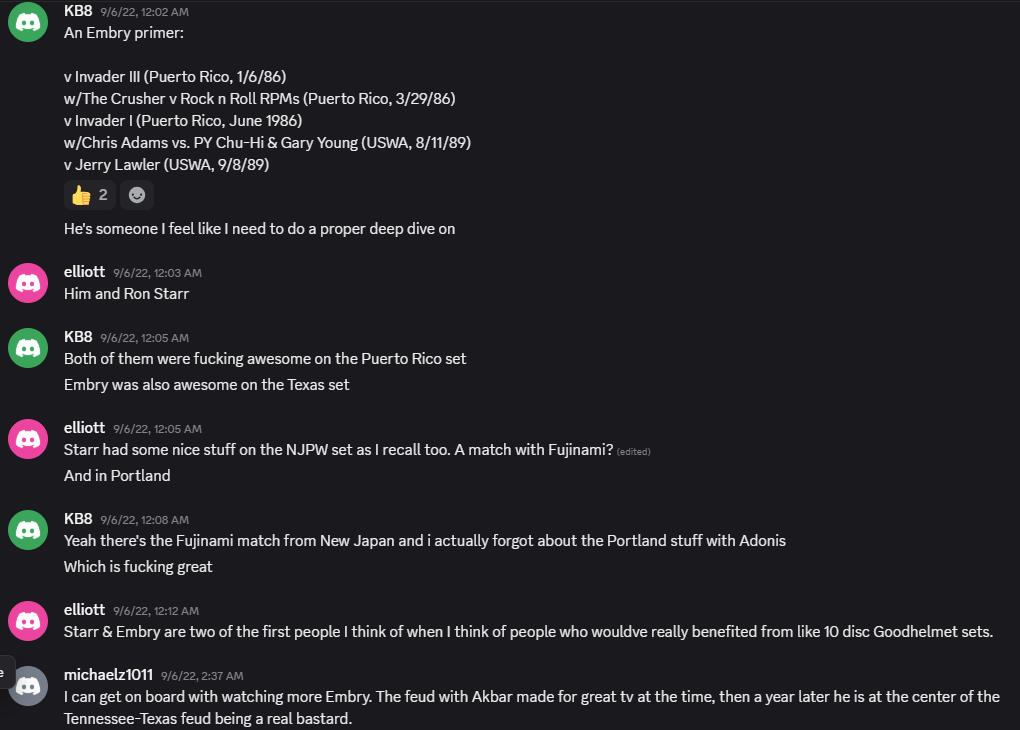Click the "v Jerry Lawler (USWA, 9/8/89)" line

[166, 165]
